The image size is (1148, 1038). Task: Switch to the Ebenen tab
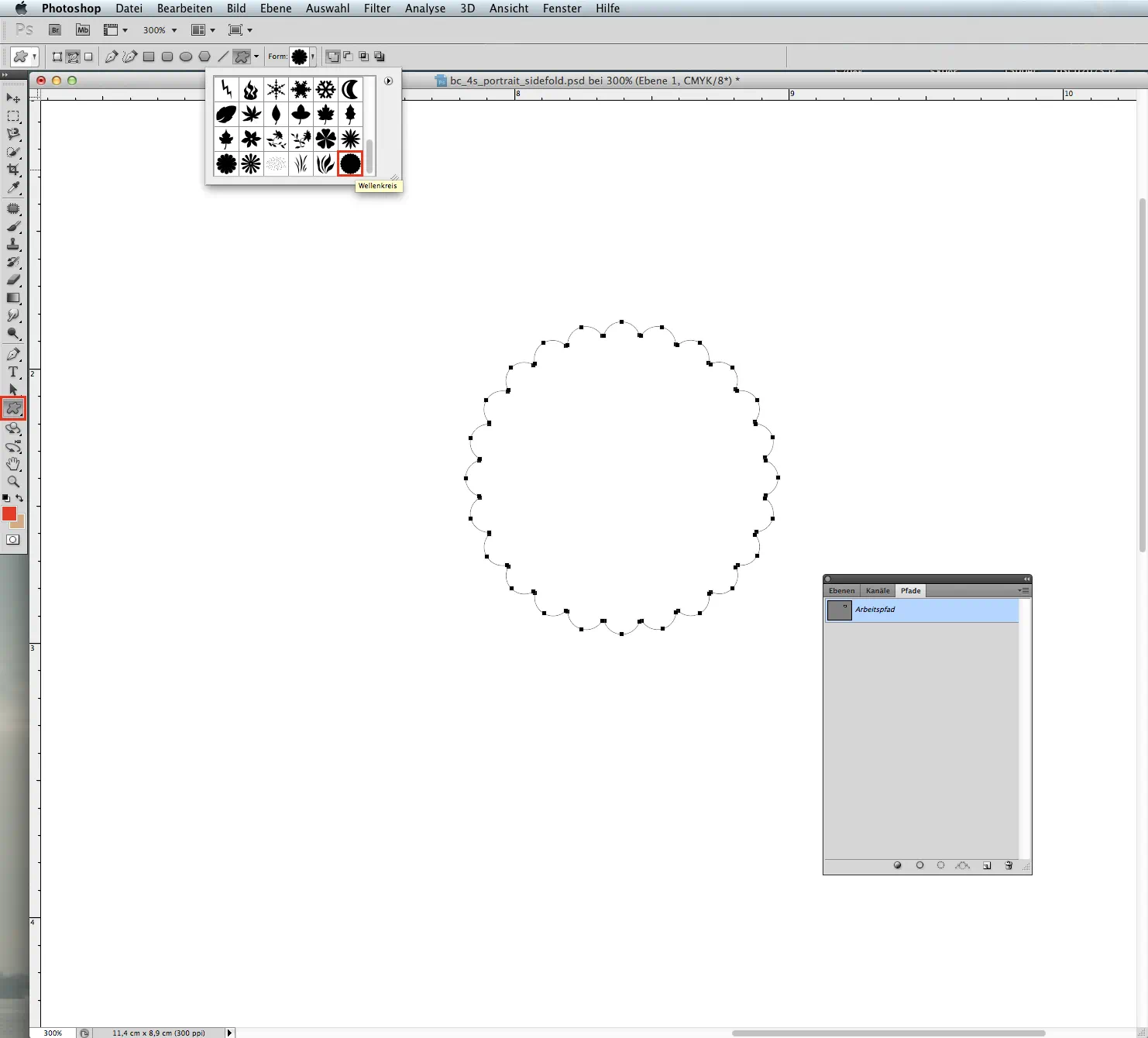click(x=841, y=590)
